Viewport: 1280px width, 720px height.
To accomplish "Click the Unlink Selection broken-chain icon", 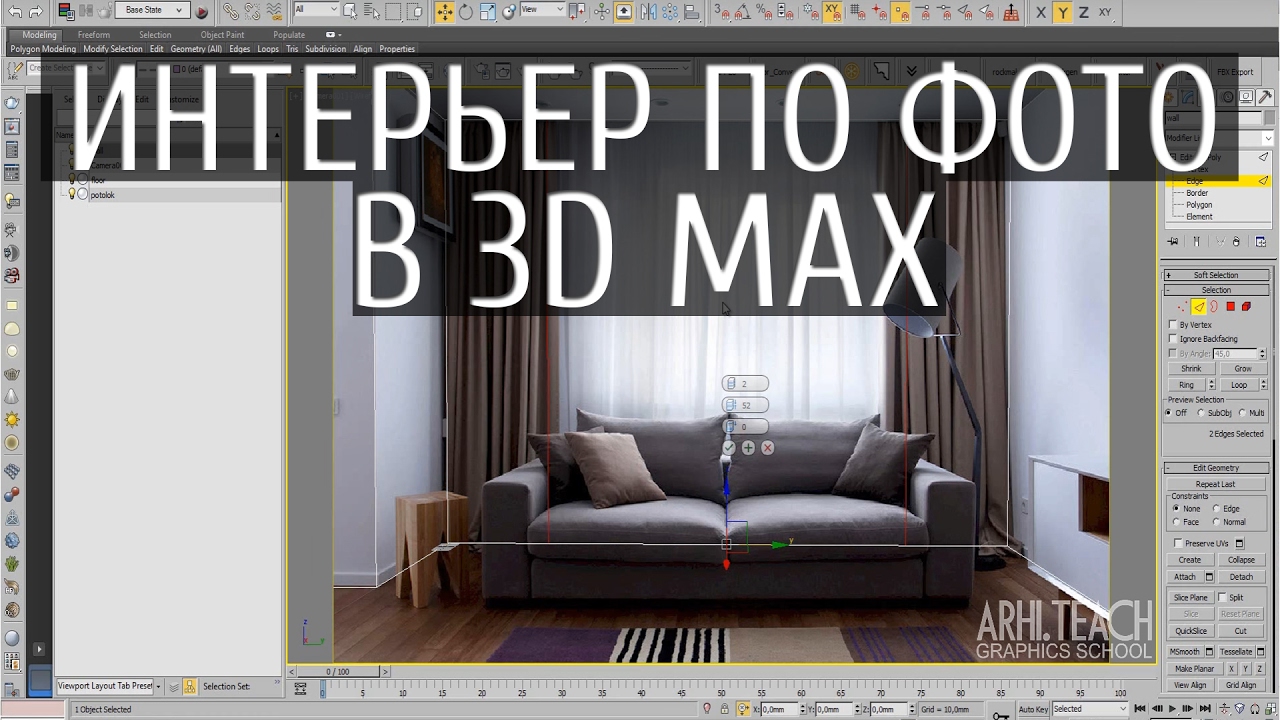I will (x=253, y=11).
